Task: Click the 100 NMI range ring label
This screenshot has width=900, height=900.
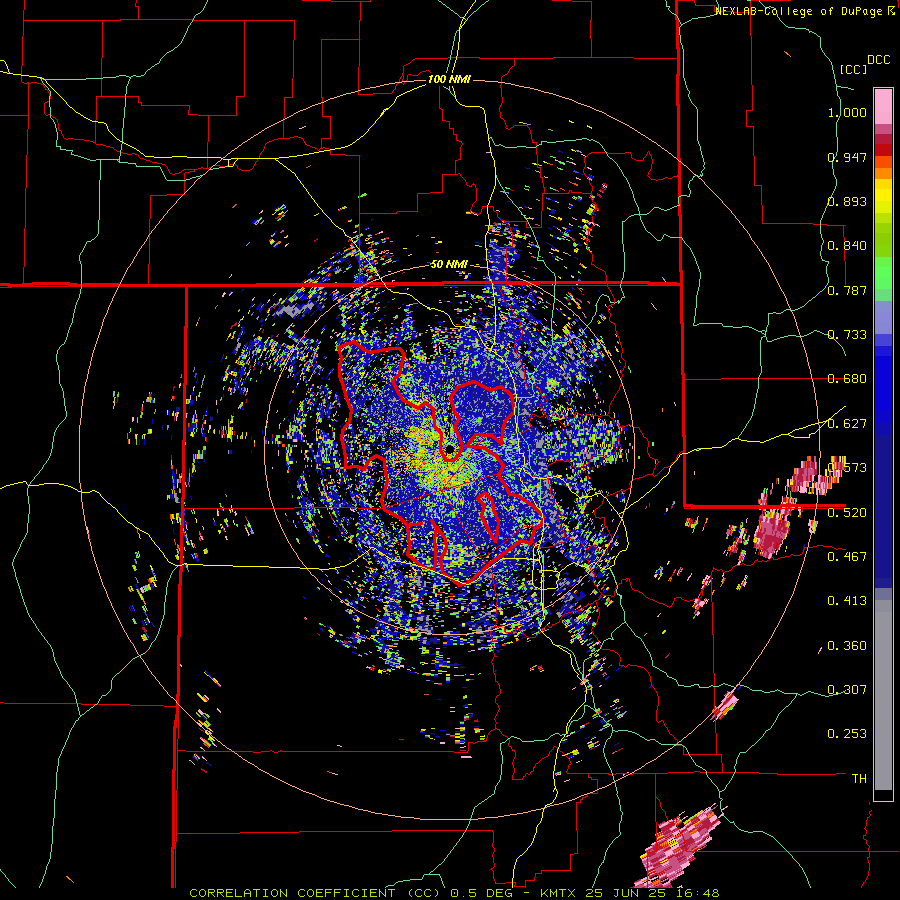Action: pos(449,79)
